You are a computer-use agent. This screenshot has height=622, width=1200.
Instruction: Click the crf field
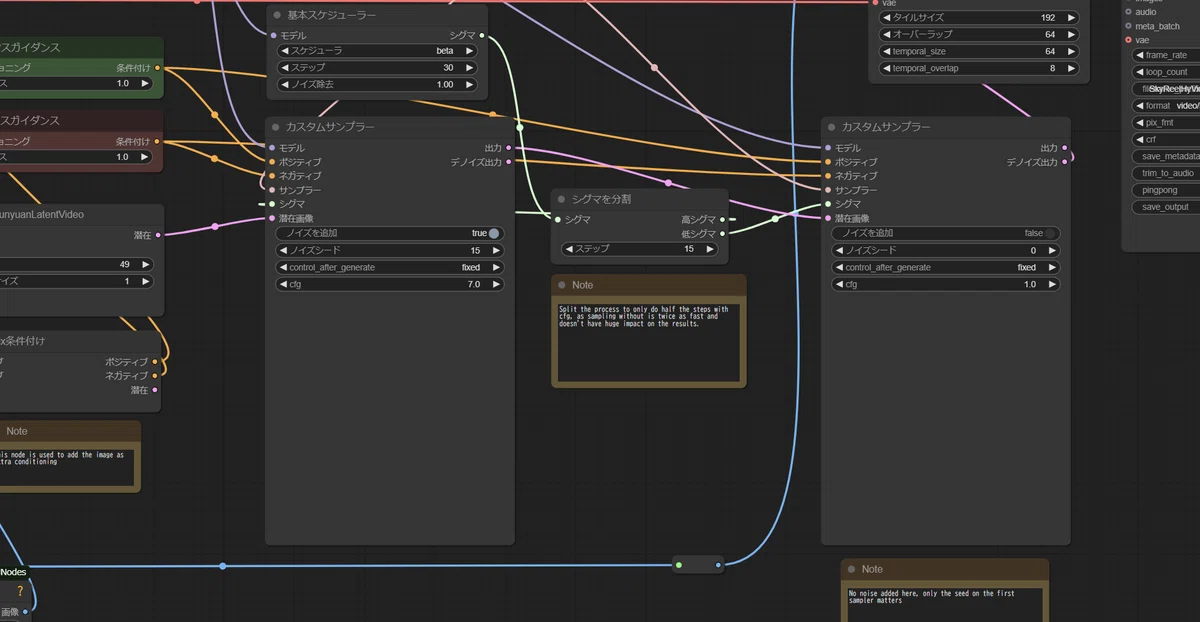(1166, 140)
